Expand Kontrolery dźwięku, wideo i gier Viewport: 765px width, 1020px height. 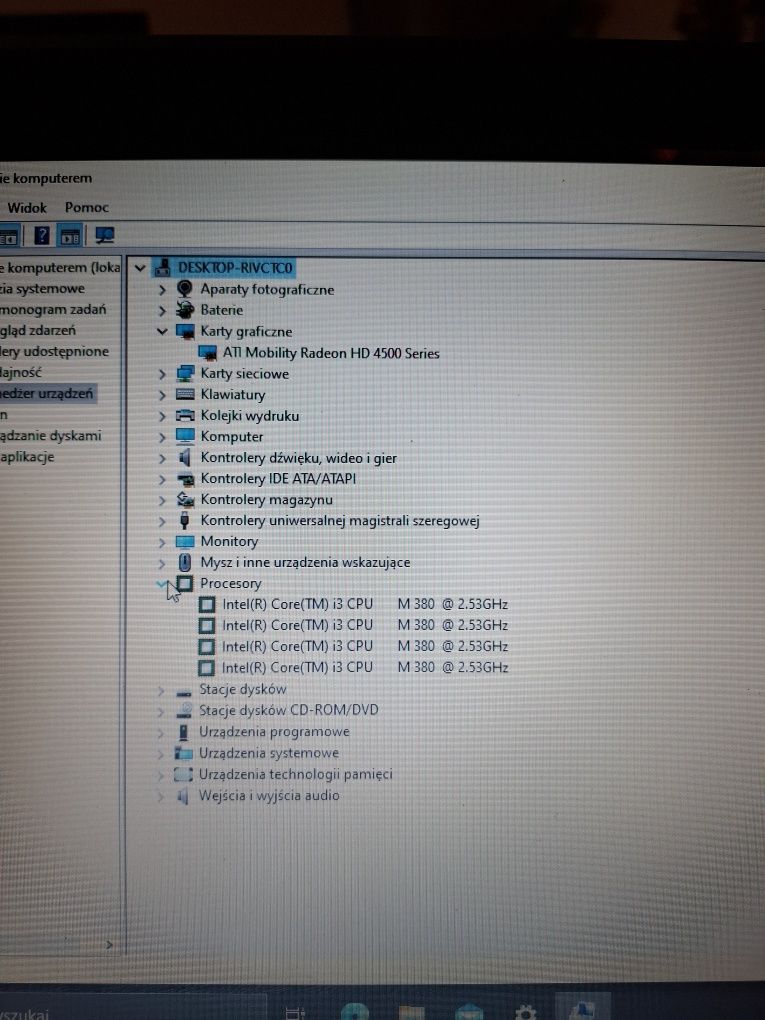pyautogui.click(x=163, y=458)
